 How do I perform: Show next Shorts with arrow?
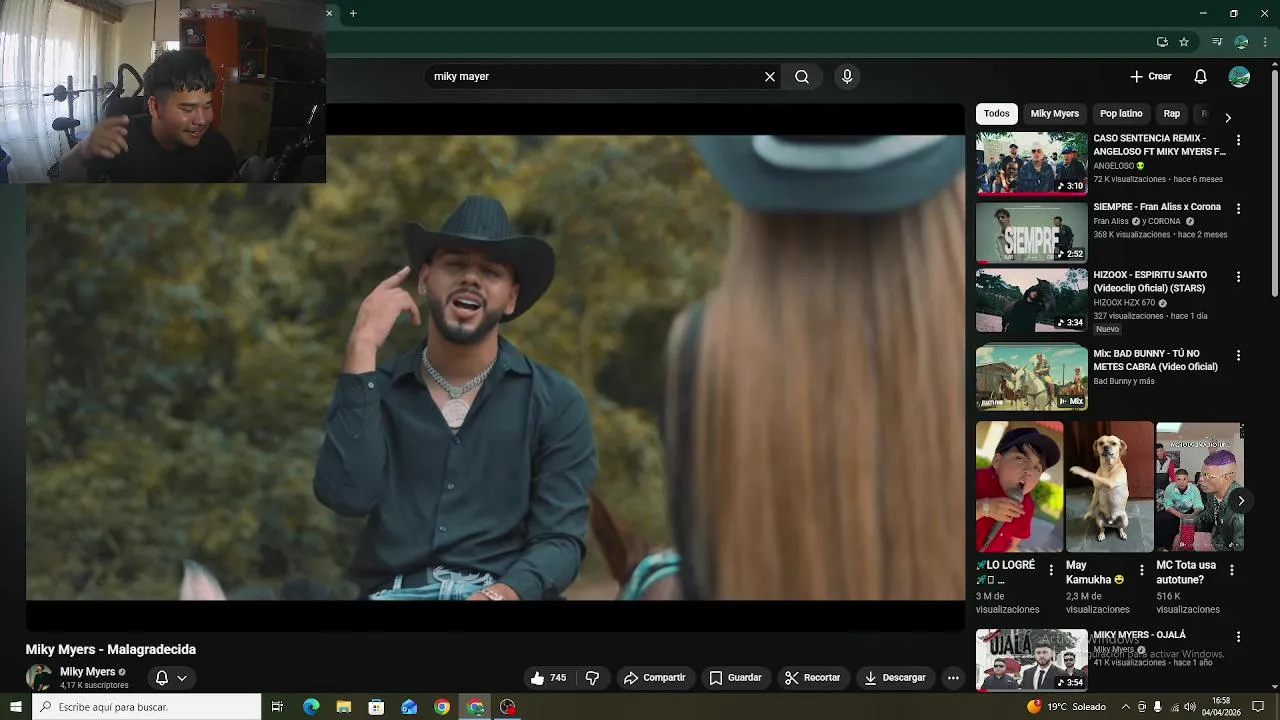coord(1241,500)
